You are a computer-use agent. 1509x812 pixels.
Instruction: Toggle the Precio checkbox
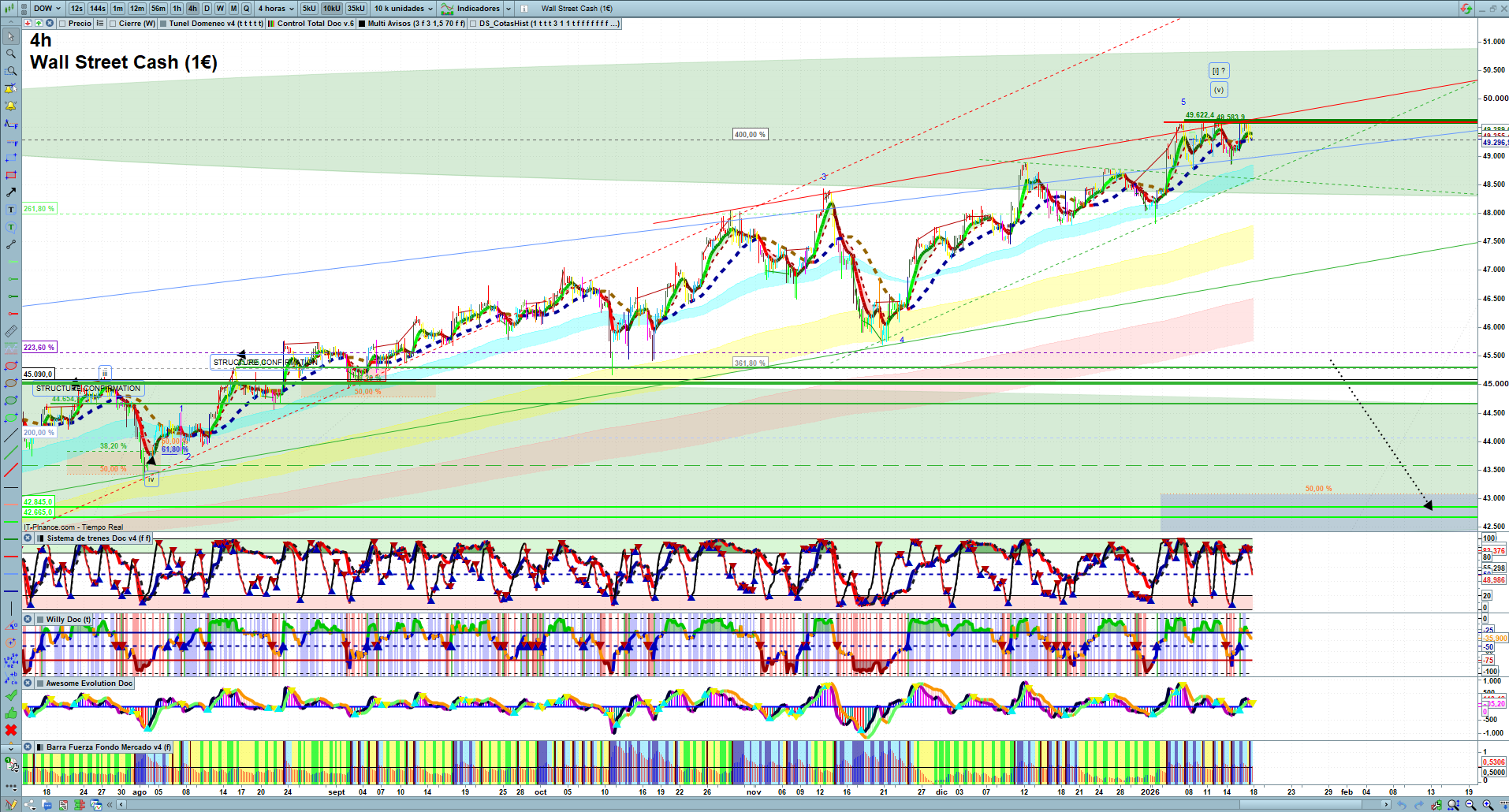[x=62, y=24]
